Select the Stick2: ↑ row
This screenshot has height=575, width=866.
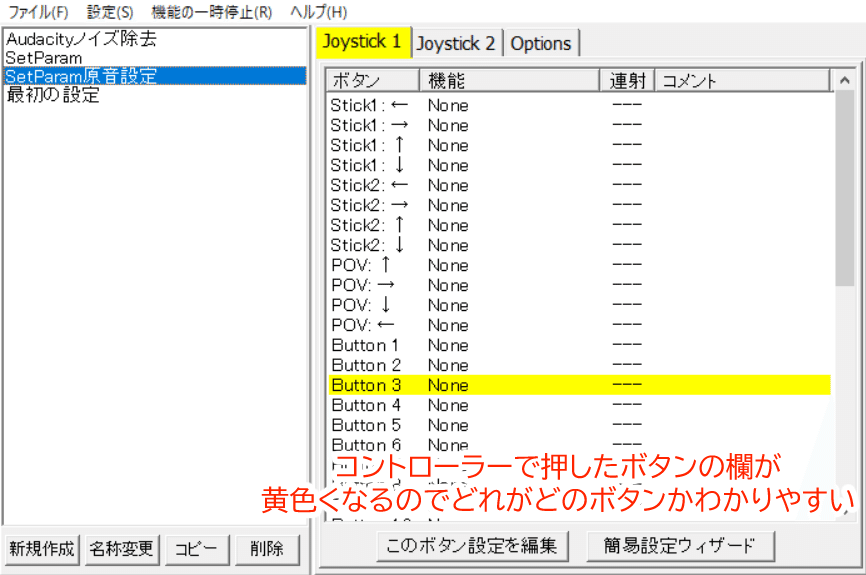click(579, 225)
